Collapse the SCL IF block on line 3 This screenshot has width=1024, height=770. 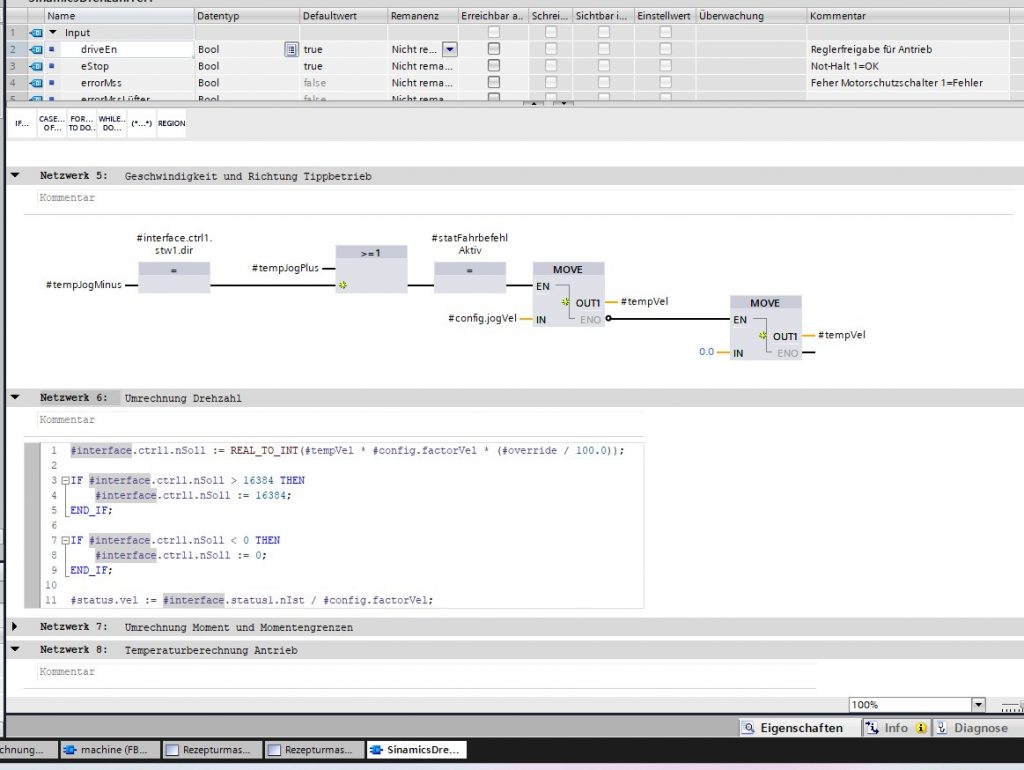(x=65, y=481)
